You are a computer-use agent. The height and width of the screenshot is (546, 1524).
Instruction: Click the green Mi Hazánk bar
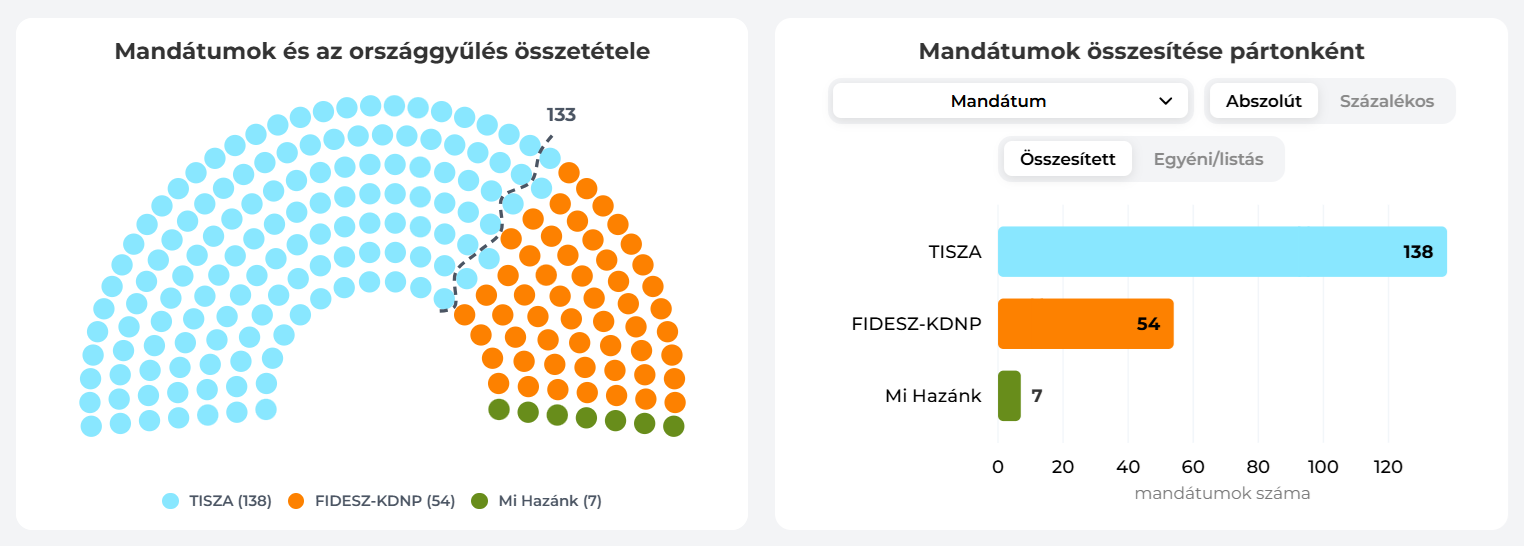tap(1009, 396)
